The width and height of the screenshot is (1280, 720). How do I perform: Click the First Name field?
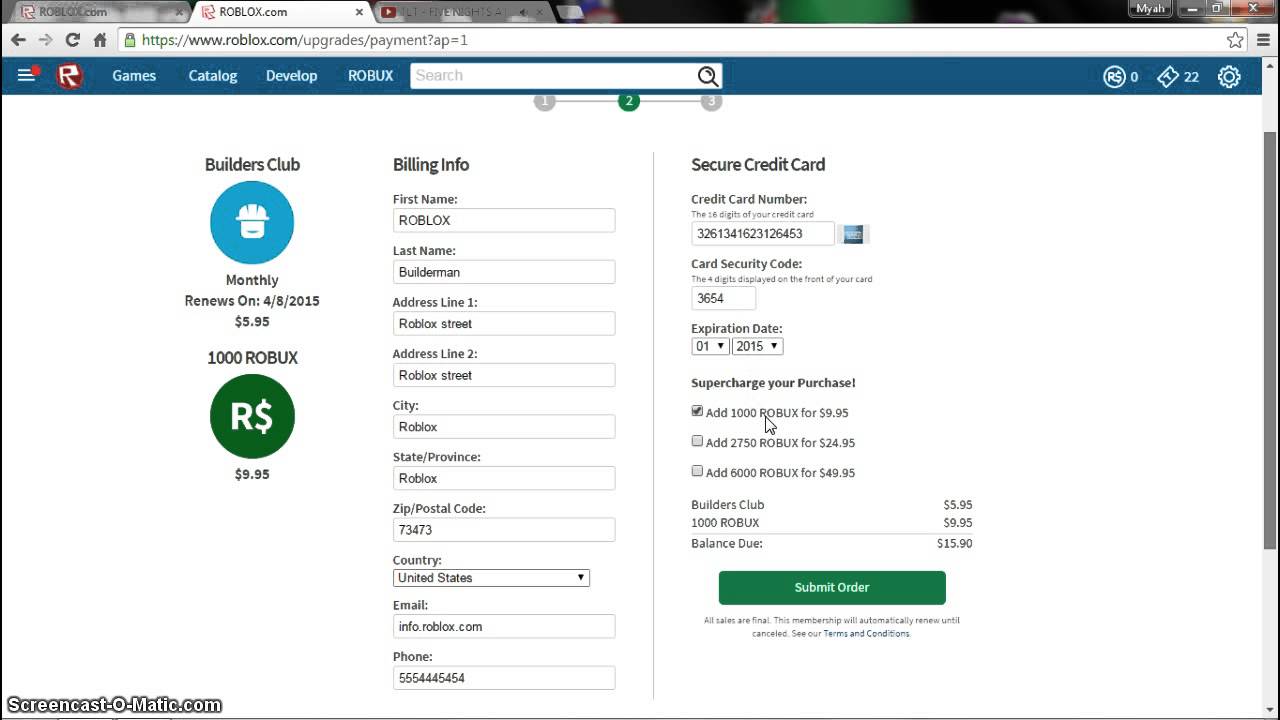504,221
